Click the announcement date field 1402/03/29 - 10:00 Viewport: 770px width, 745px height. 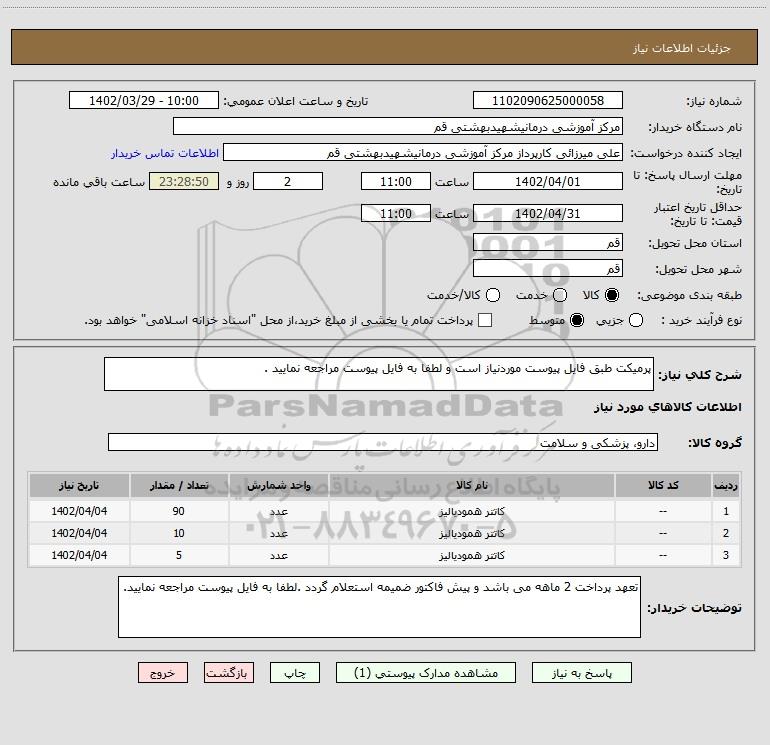(144, 101)
